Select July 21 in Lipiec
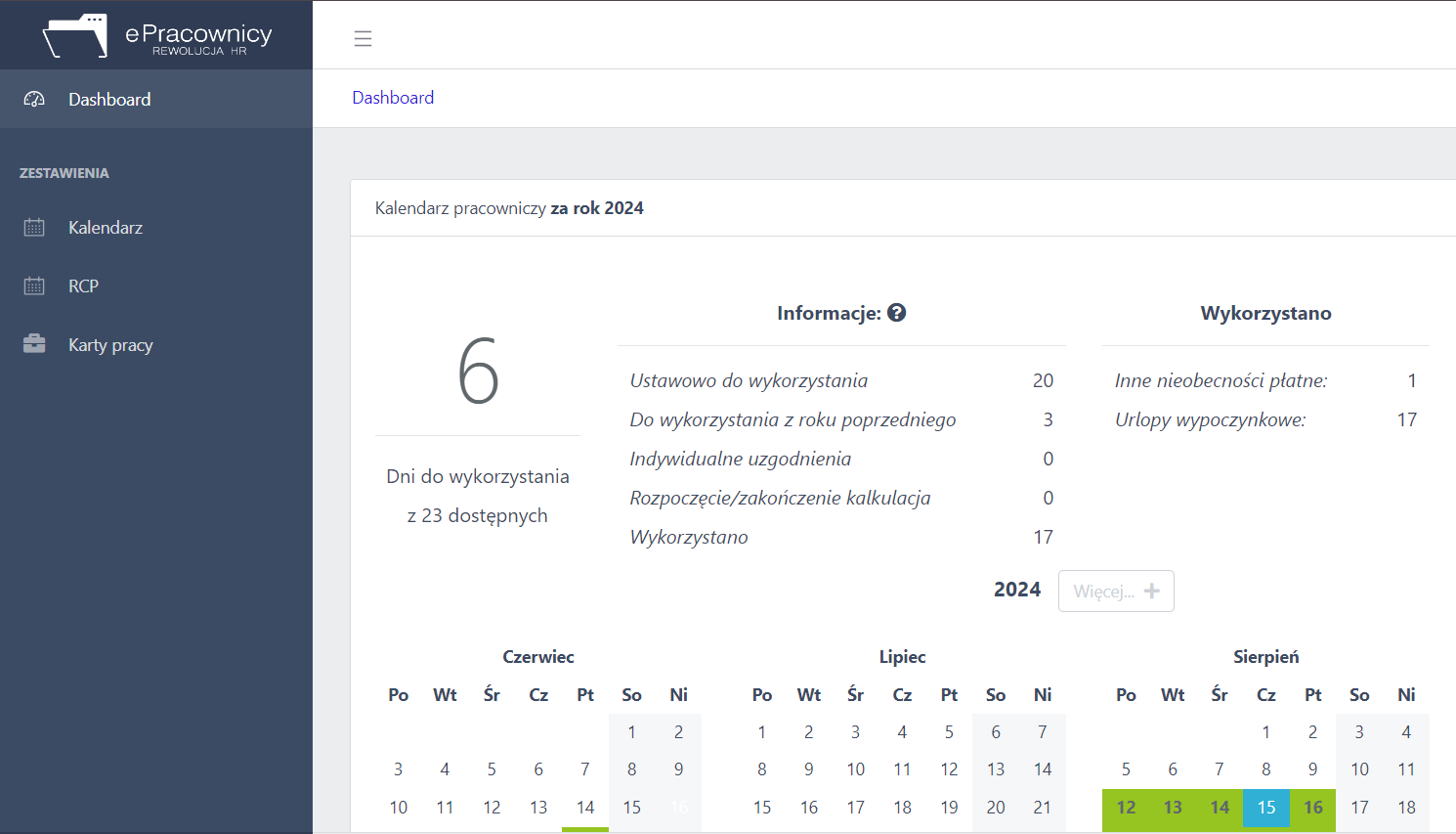 click(x=1043, y=808)
